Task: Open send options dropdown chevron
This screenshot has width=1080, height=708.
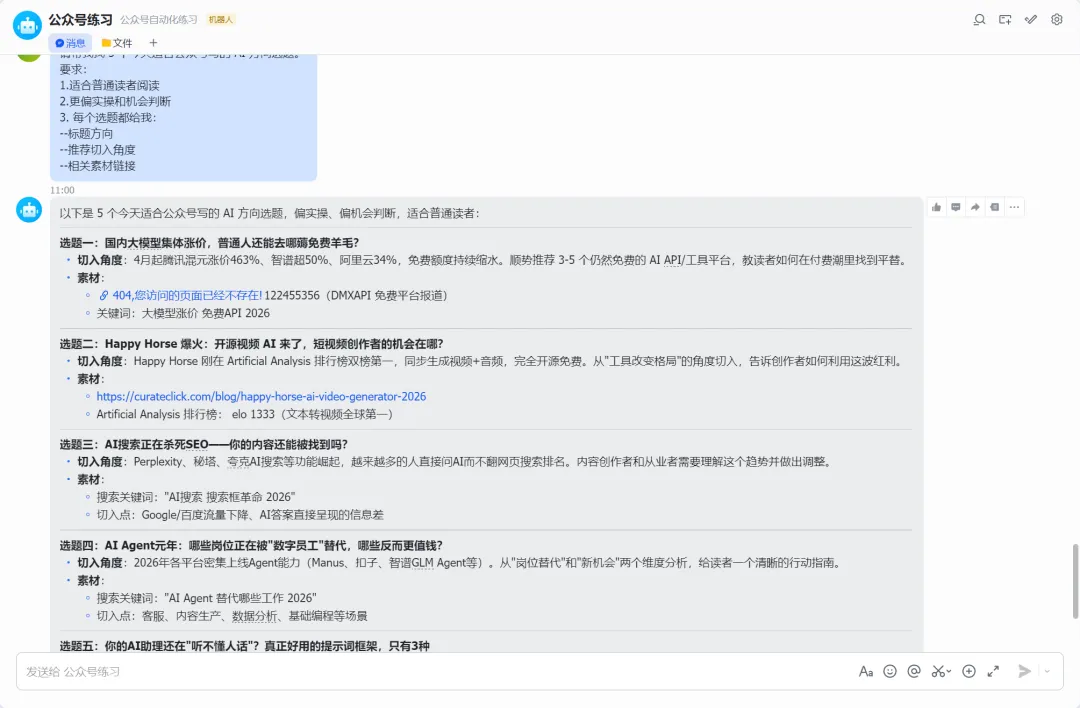Action: pyautogui.click(x=1047, y=671)
